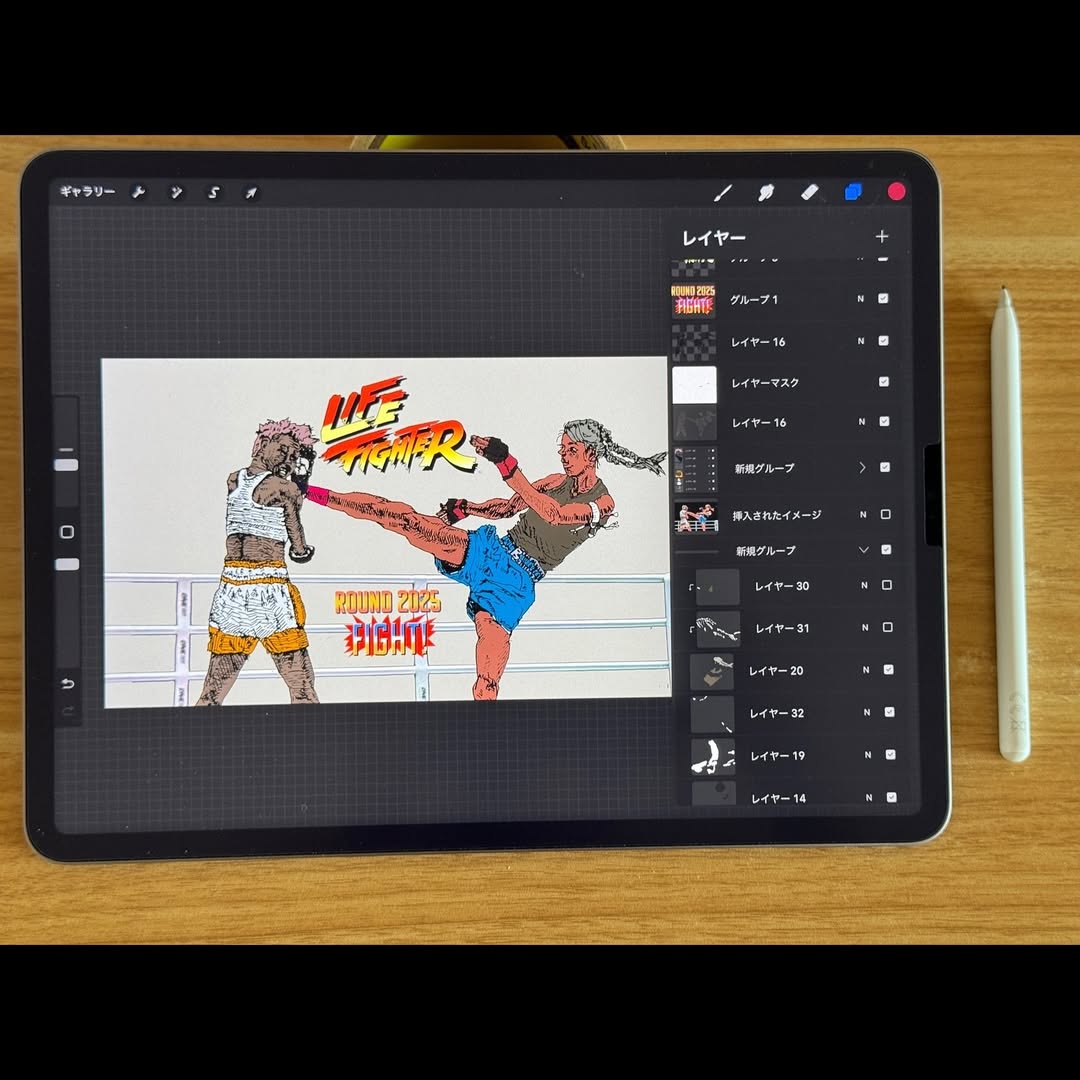The height and width of the screenshot is (1080, 1080).
Task: Return to the ギャラリー gallery
Action: (87, 192)
